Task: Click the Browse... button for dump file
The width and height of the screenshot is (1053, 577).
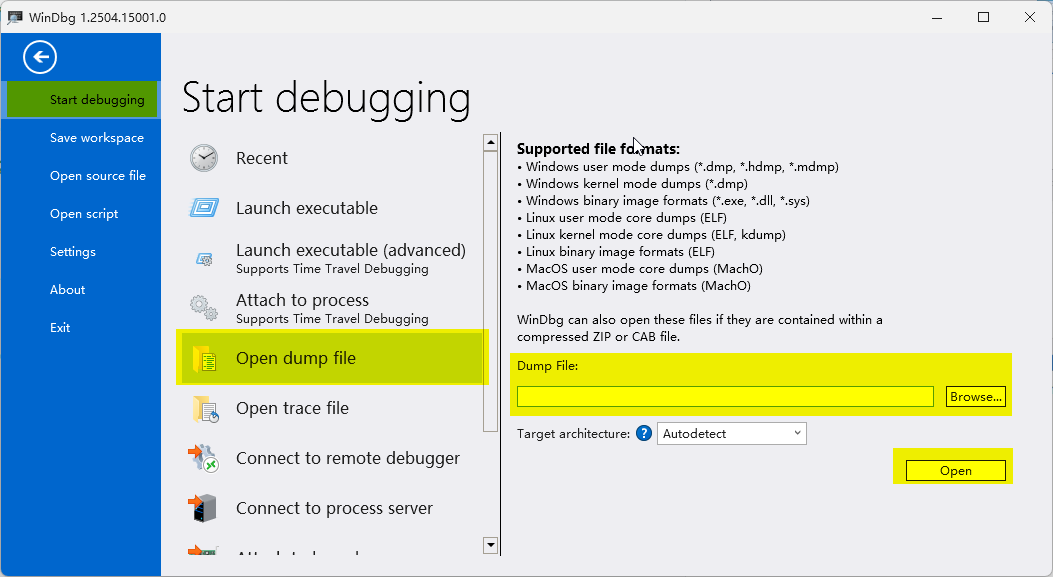Action: [x=976, y=397]
